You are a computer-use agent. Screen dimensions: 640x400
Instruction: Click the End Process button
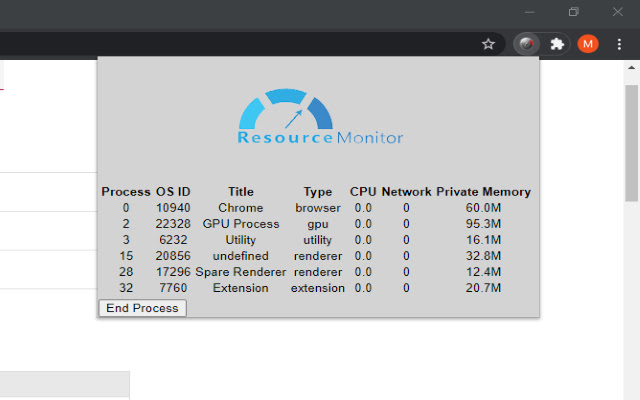[142, 308]
